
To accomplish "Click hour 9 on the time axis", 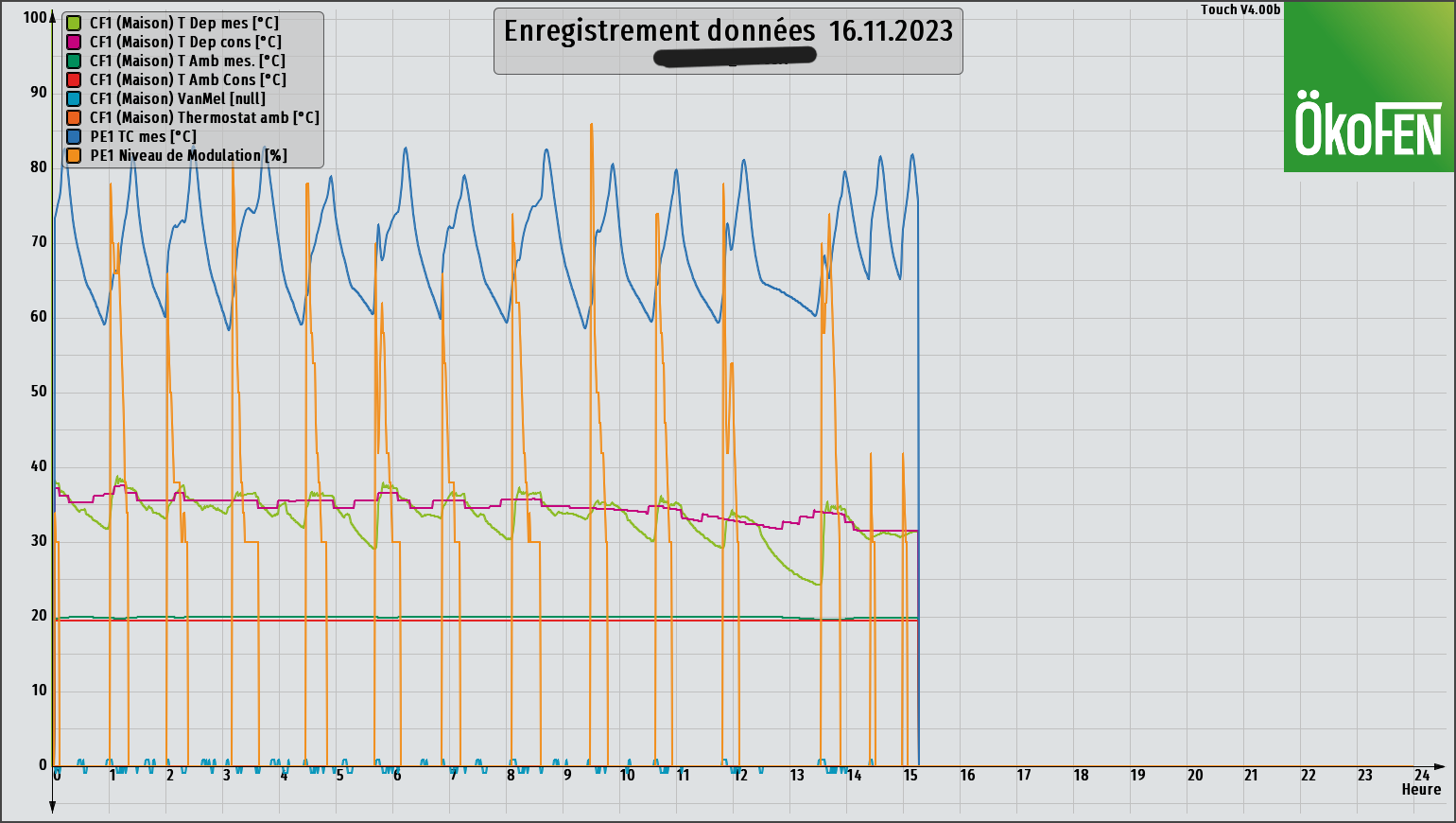I will click(x=567, y=776).
